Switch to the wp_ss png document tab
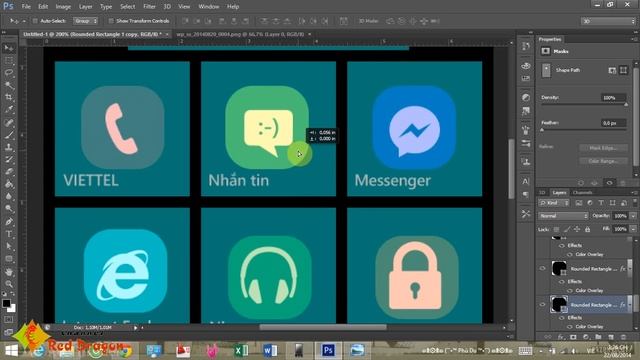The width and height of the screenshot is (640, 360). [240, 34]
